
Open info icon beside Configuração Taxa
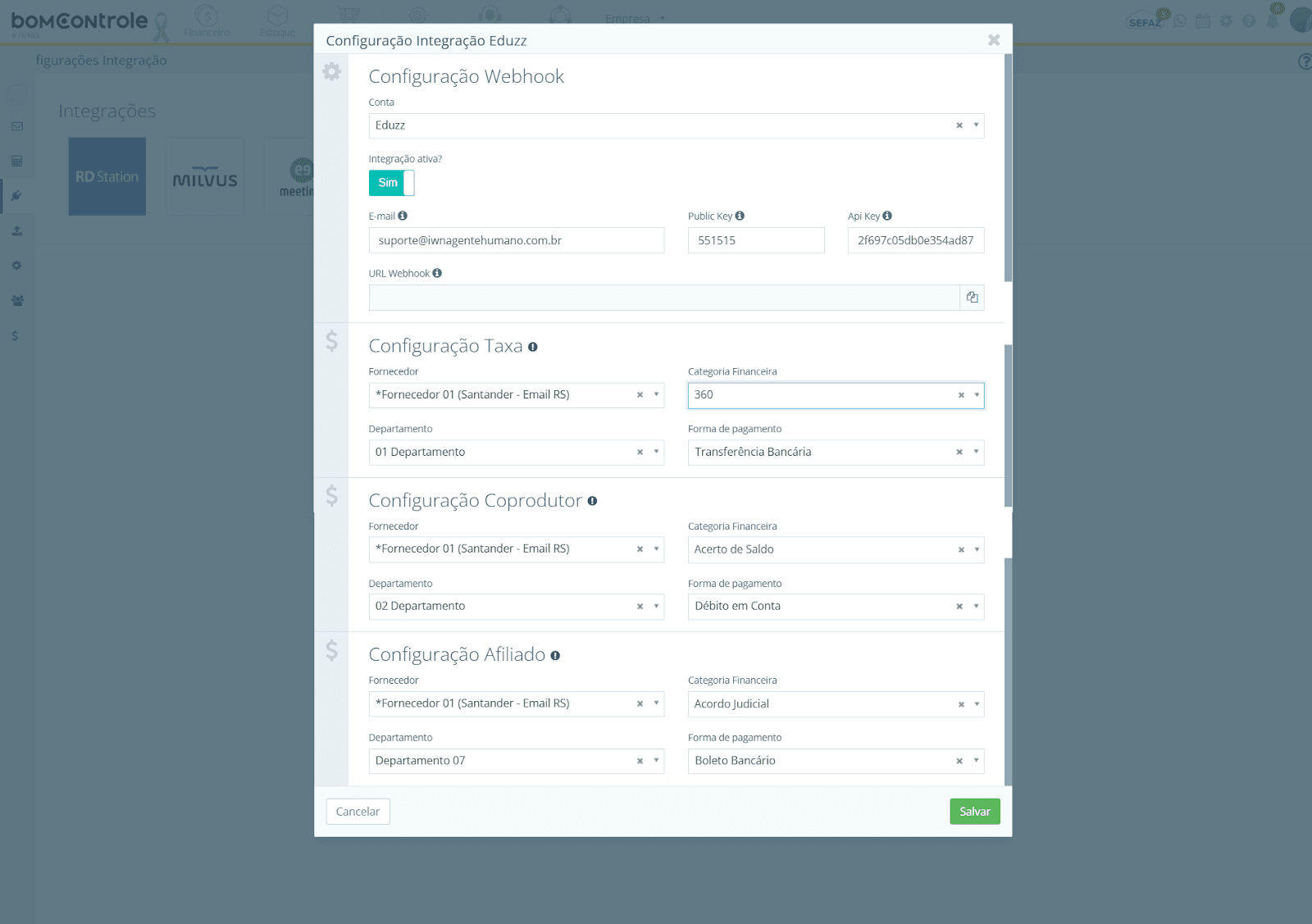pyautogui.click(x=533, y=347)
